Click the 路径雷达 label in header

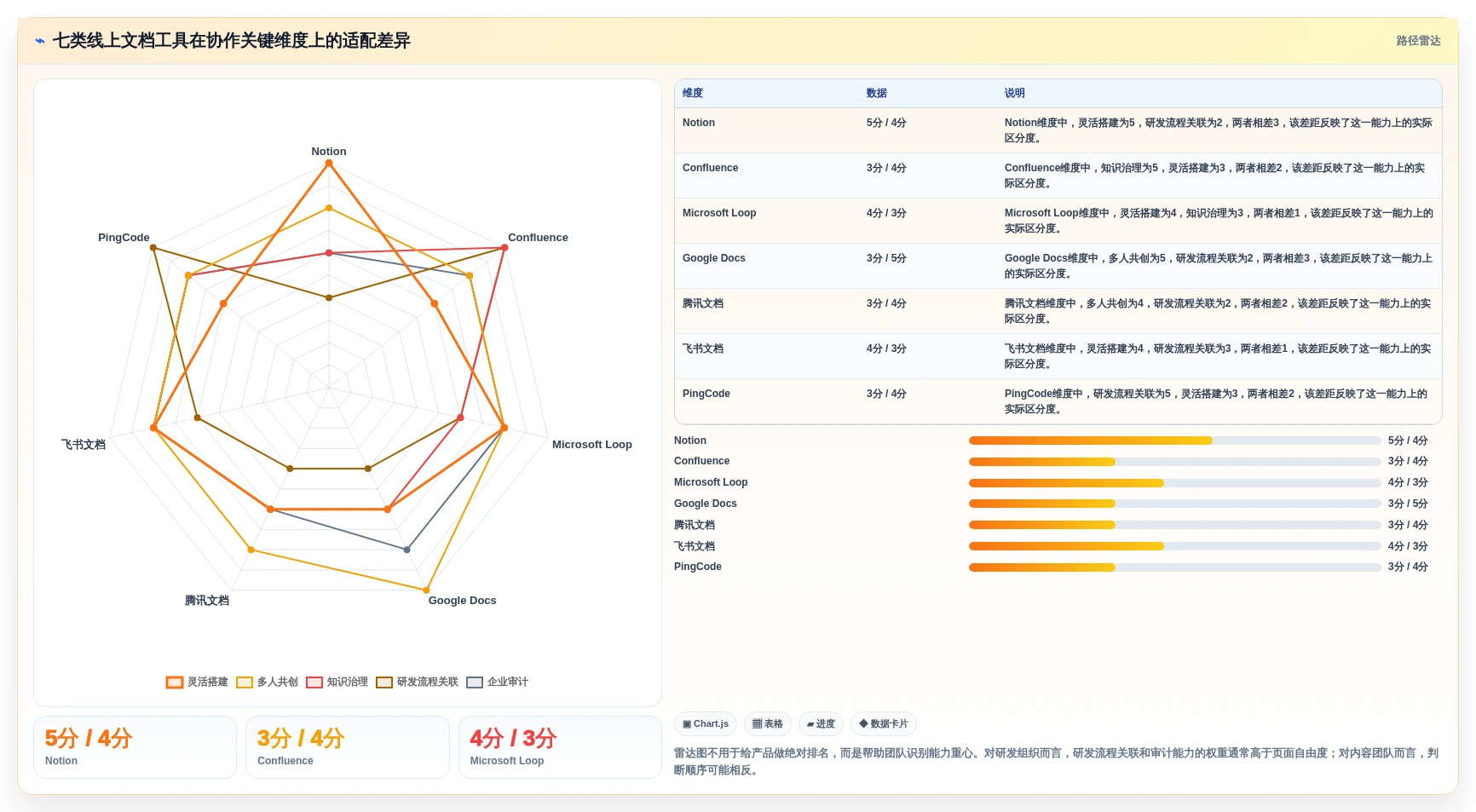[x=1418, y=41]
